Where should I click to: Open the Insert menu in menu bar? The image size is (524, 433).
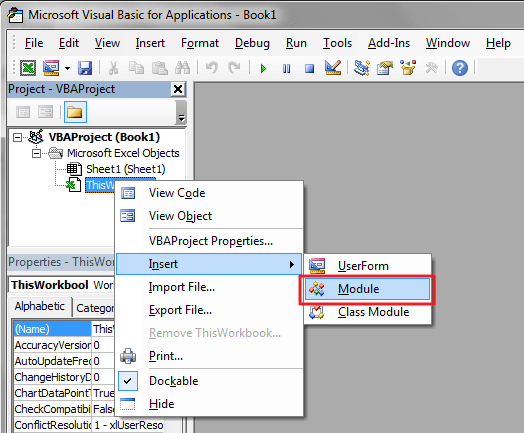(x=150, y=43)
